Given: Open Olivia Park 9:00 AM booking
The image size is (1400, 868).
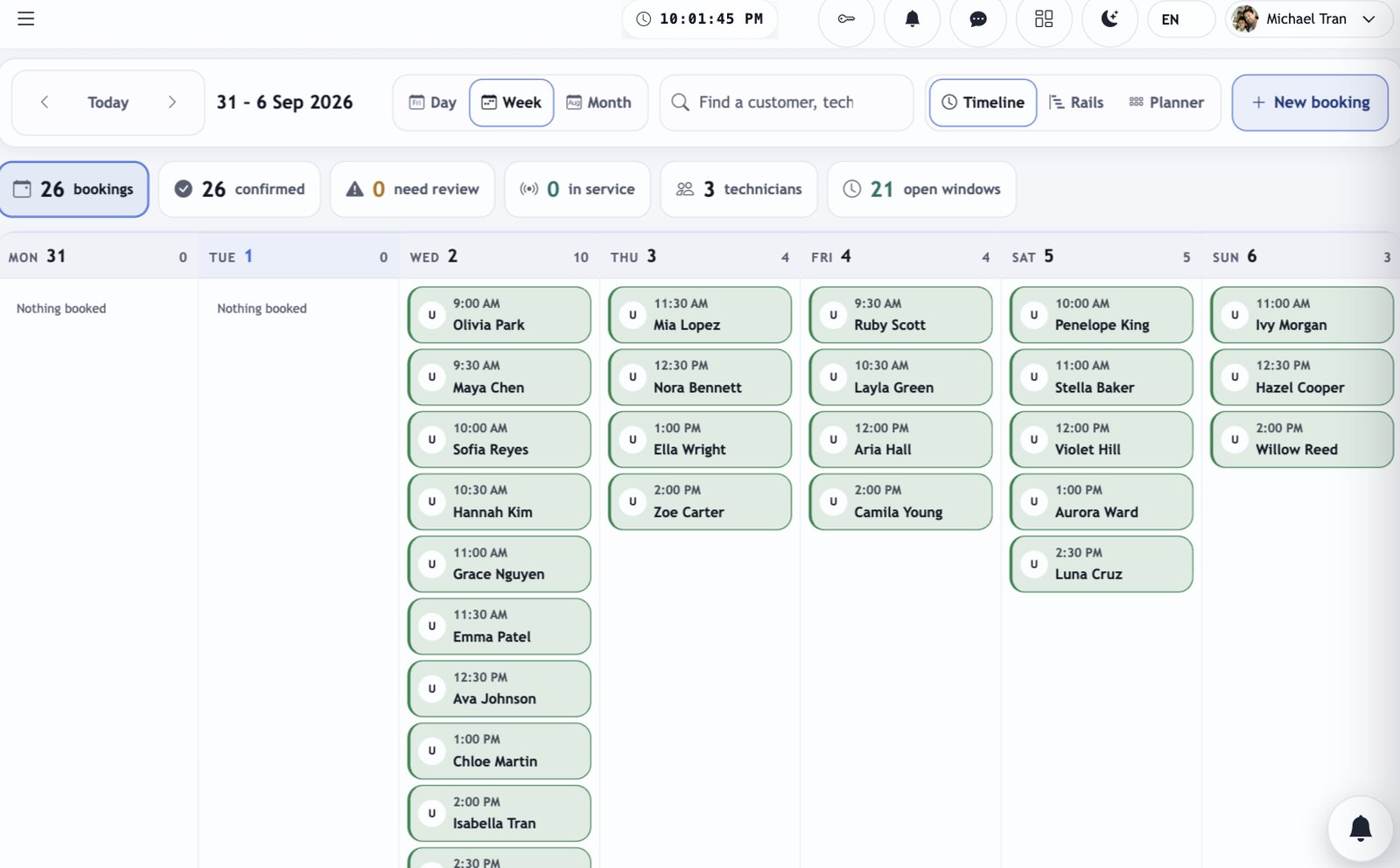Looking at the screenshot, I should click(x=500, y=315).
